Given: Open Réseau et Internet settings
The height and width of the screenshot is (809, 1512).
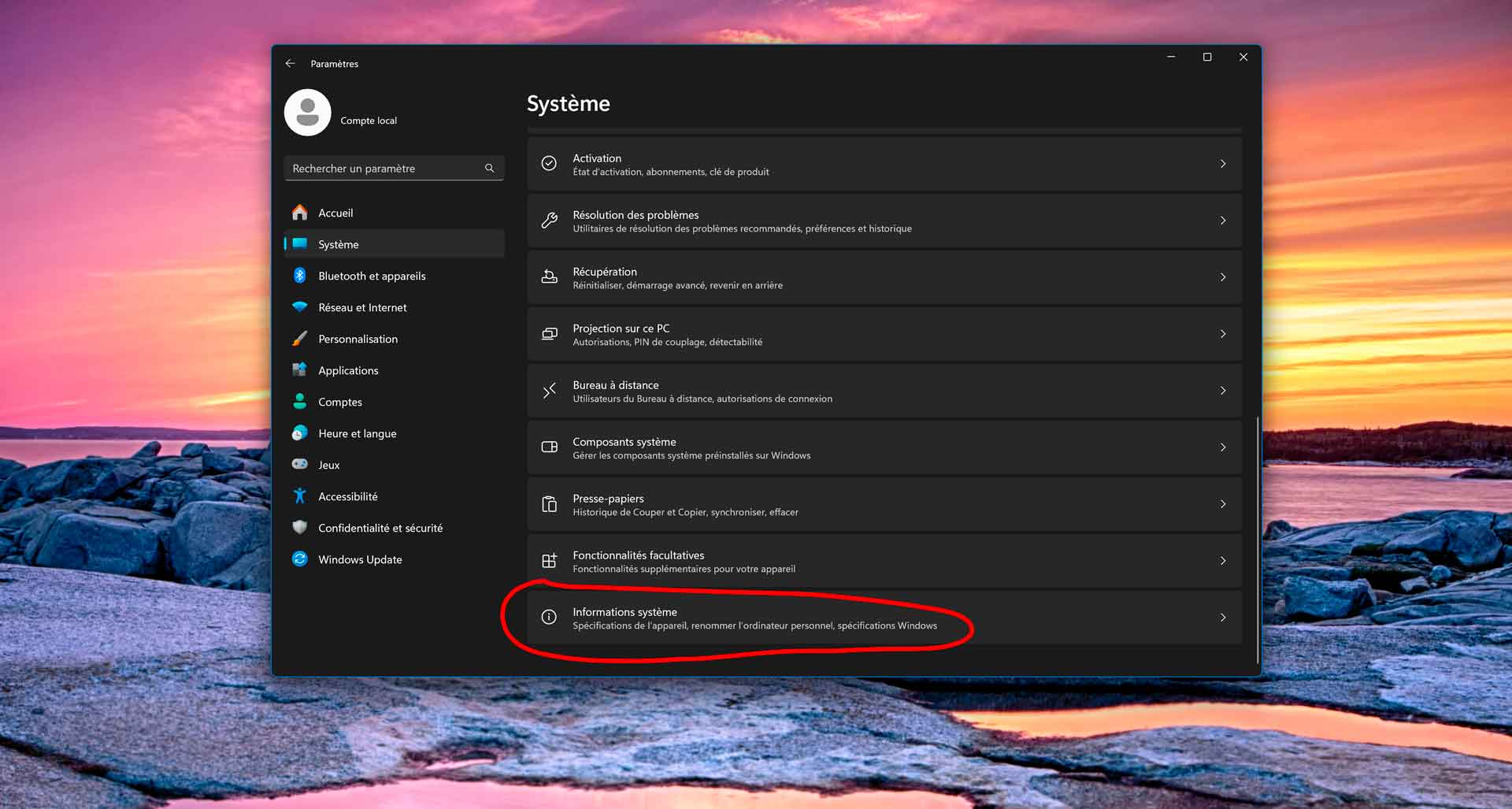Looking at the screenshot, I should coord(394,307).
